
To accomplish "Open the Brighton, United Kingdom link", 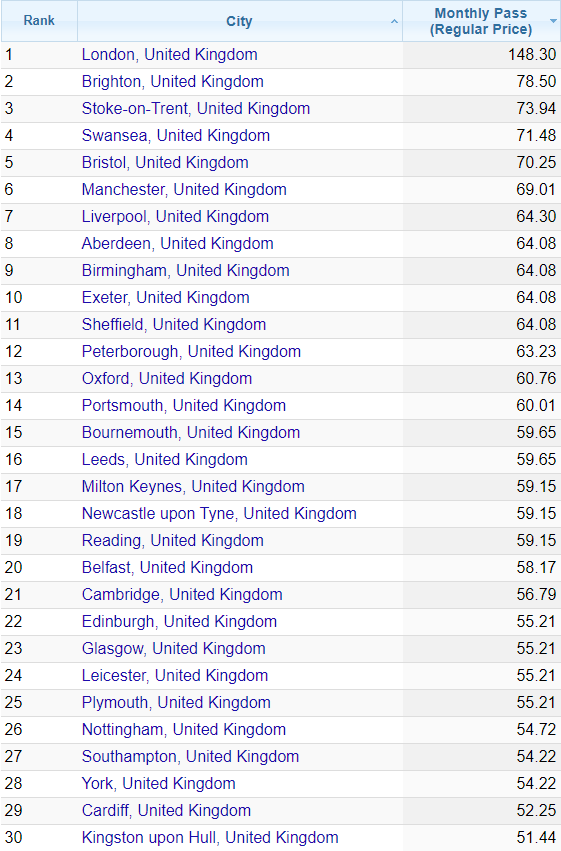I will [x=173, y=82].
